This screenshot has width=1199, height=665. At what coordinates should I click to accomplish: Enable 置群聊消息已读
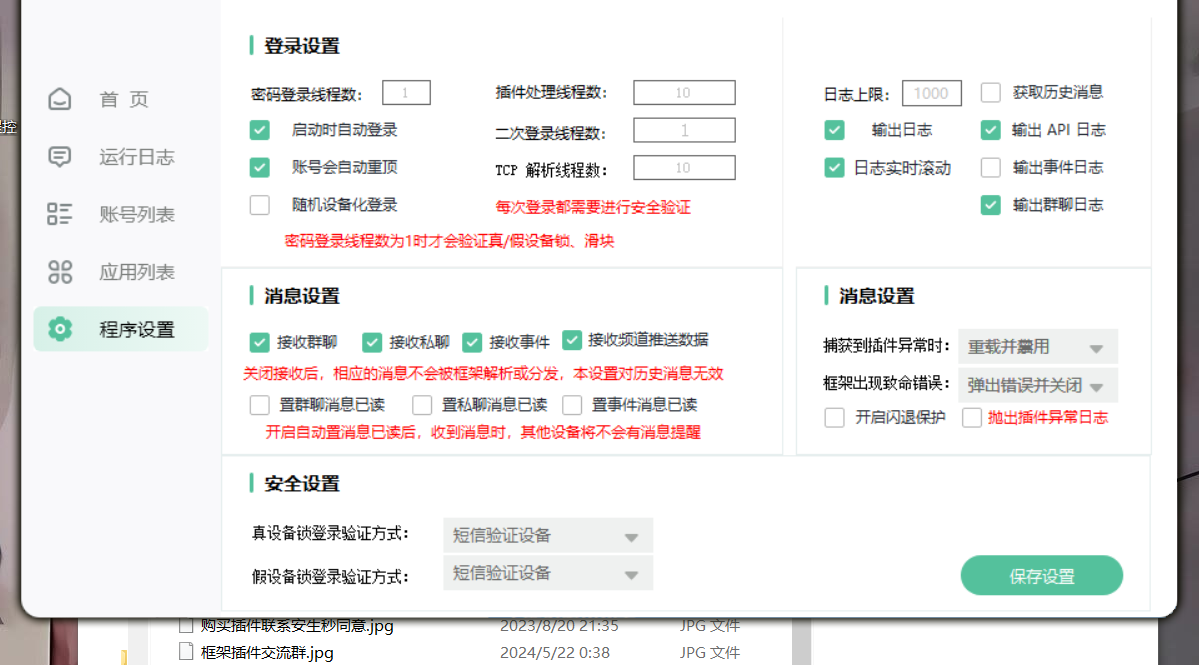point(259,405)
